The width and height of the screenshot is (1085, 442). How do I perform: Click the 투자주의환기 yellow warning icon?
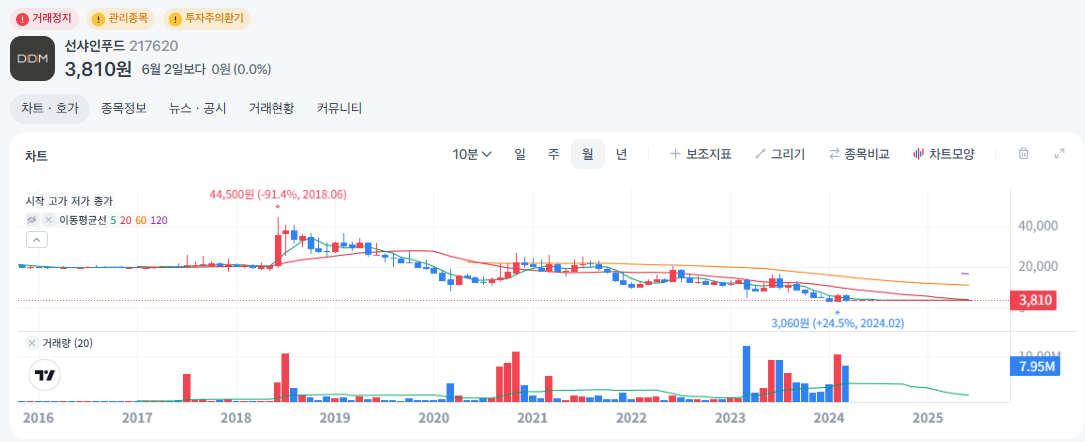(x=175, y=19)
